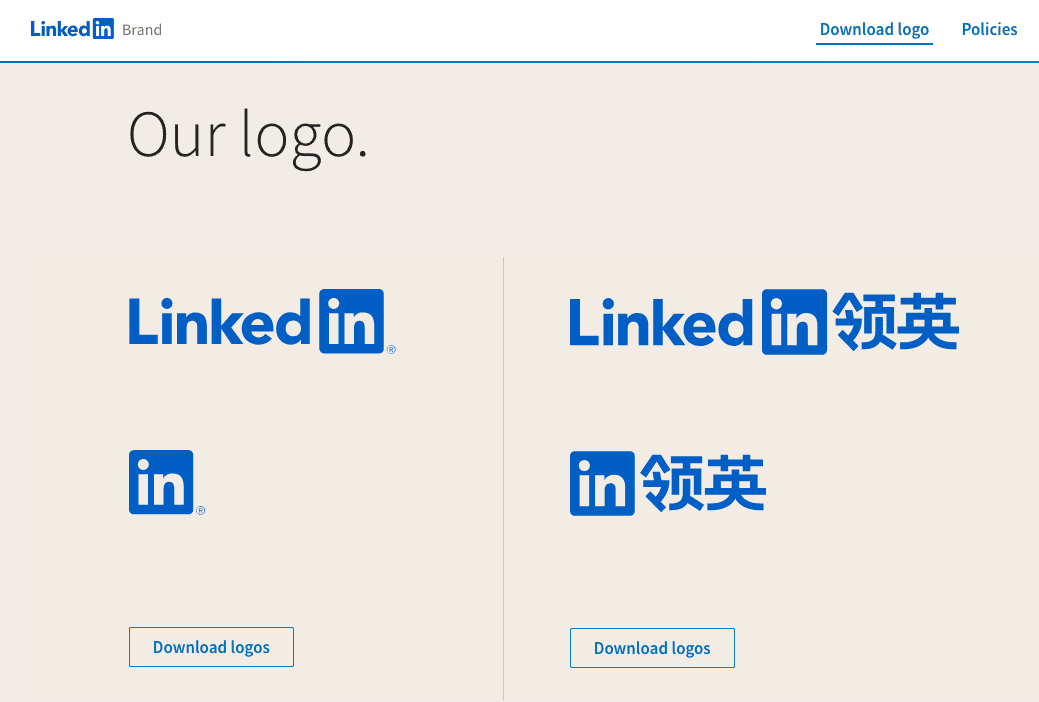Viewport: 1039px width, 702px height.
Task: Click the LinkedIn logo in the header
Action: [x=70, y=28]
